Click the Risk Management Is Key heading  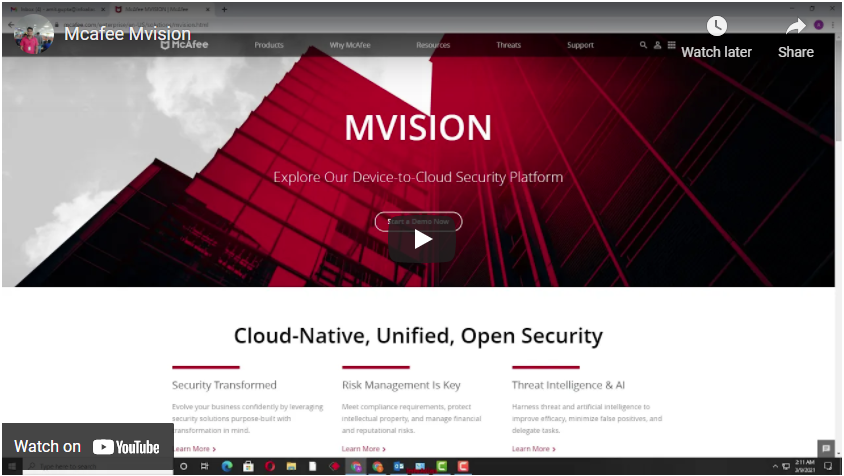coord(401,385)
